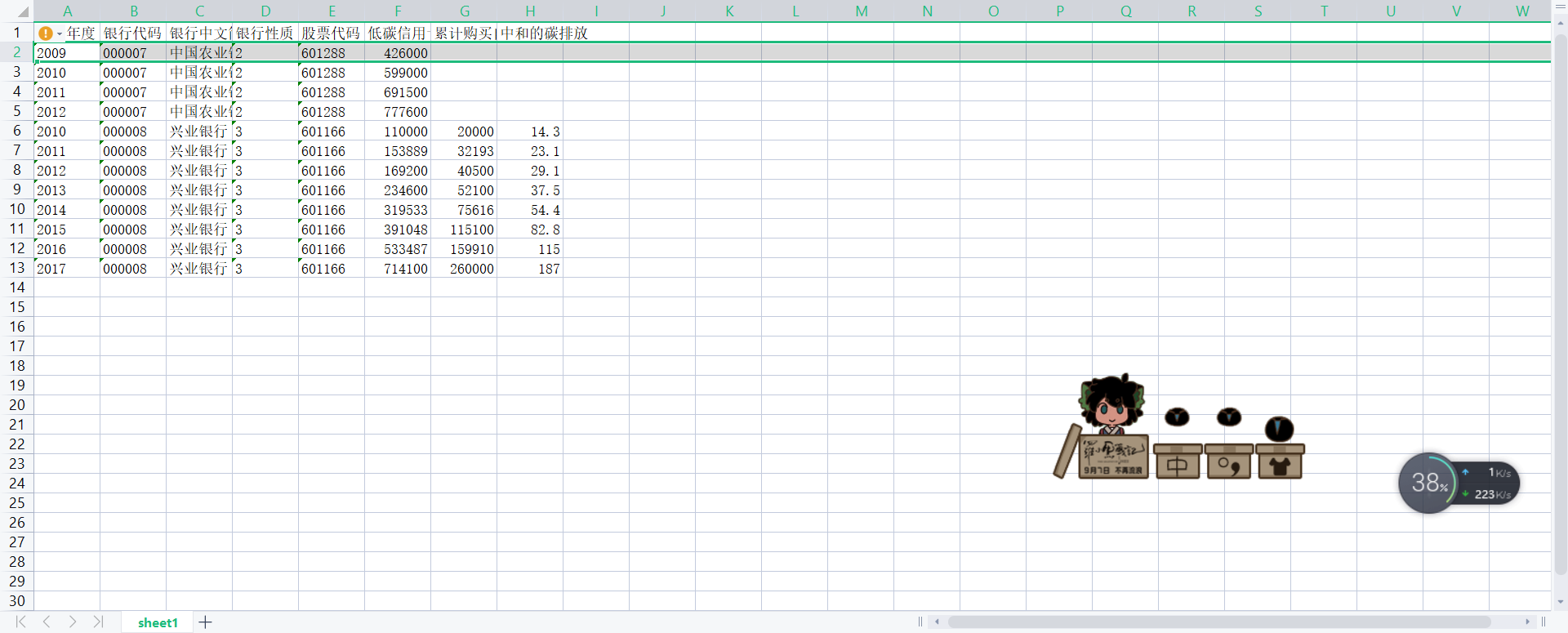This screenshot has width=1568, height=633.
Task: Click the cell with value 153889
Action: coord(398,150)
